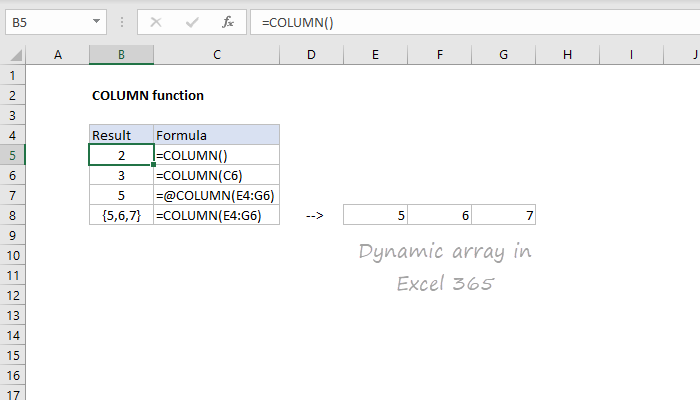
Task: Click the --> arrow cell in column D
Action: (x=312, y=215)
